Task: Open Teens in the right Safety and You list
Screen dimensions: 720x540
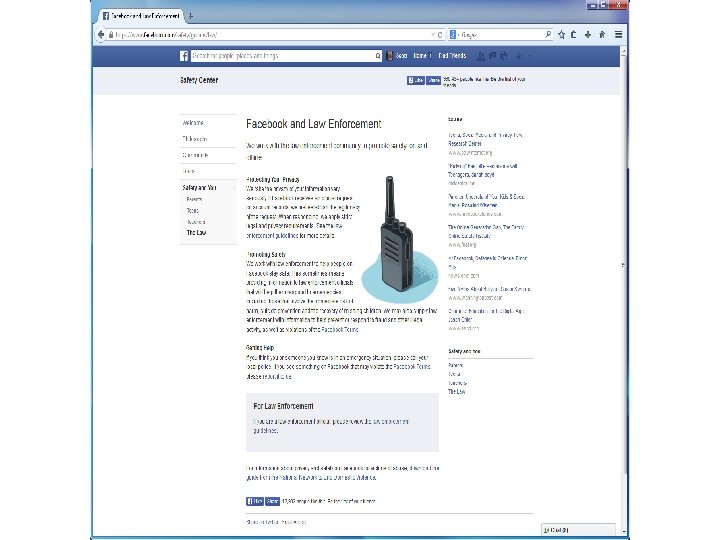Action: [454, 374]
